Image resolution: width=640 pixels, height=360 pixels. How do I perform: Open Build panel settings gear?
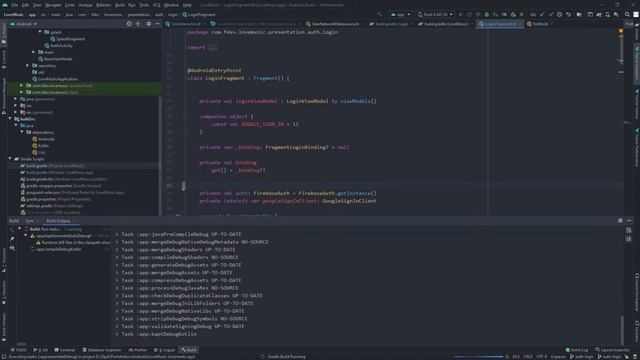pos(620,220)
